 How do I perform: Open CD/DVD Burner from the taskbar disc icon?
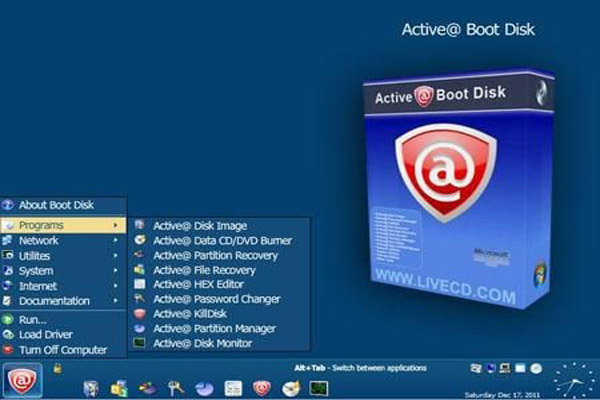point(291,388)
